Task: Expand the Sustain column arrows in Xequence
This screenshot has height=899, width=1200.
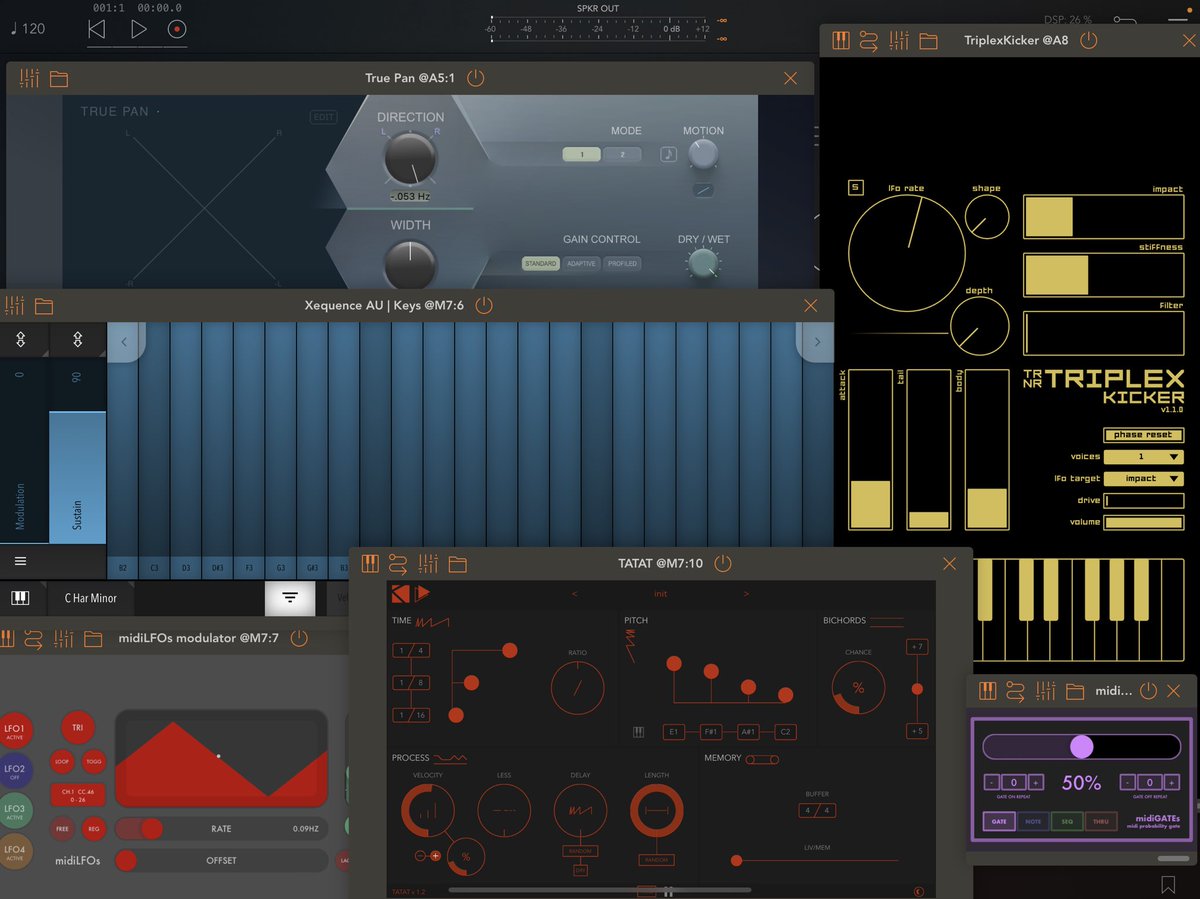Action: coord(78,340)
